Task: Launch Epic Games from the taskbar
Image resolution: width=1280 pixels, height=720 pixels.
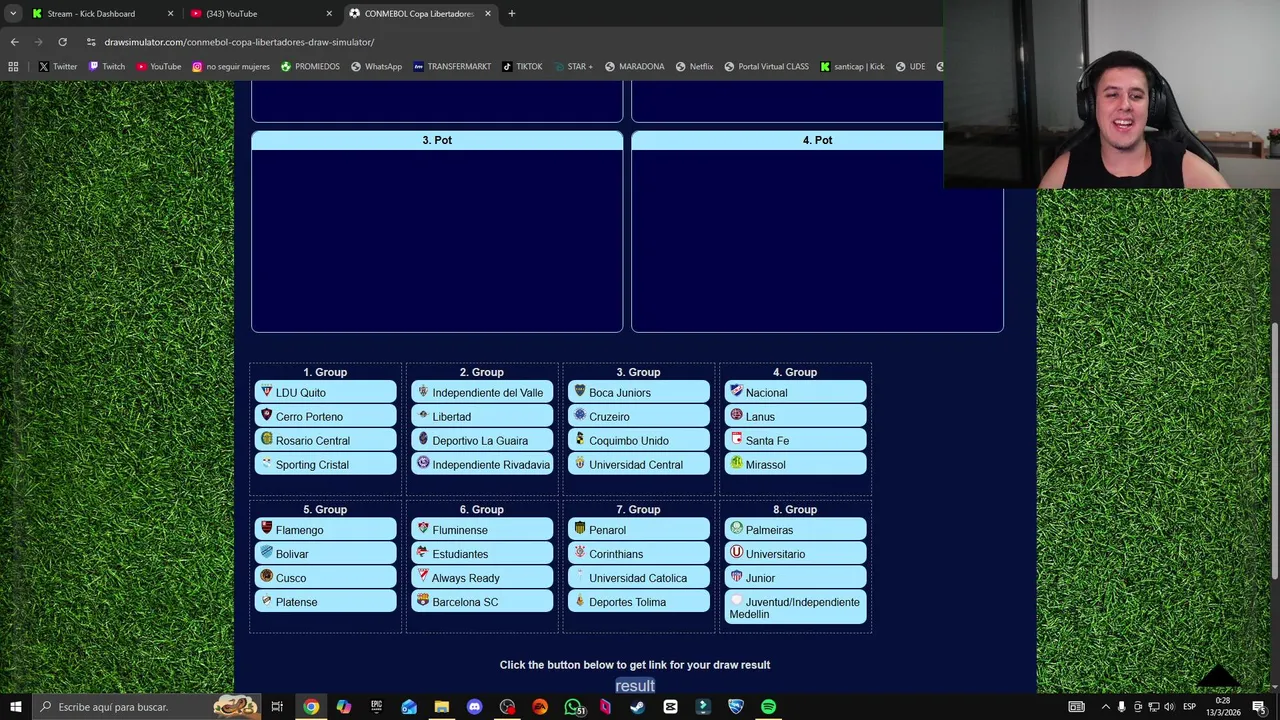Action: tap(376, 707)
